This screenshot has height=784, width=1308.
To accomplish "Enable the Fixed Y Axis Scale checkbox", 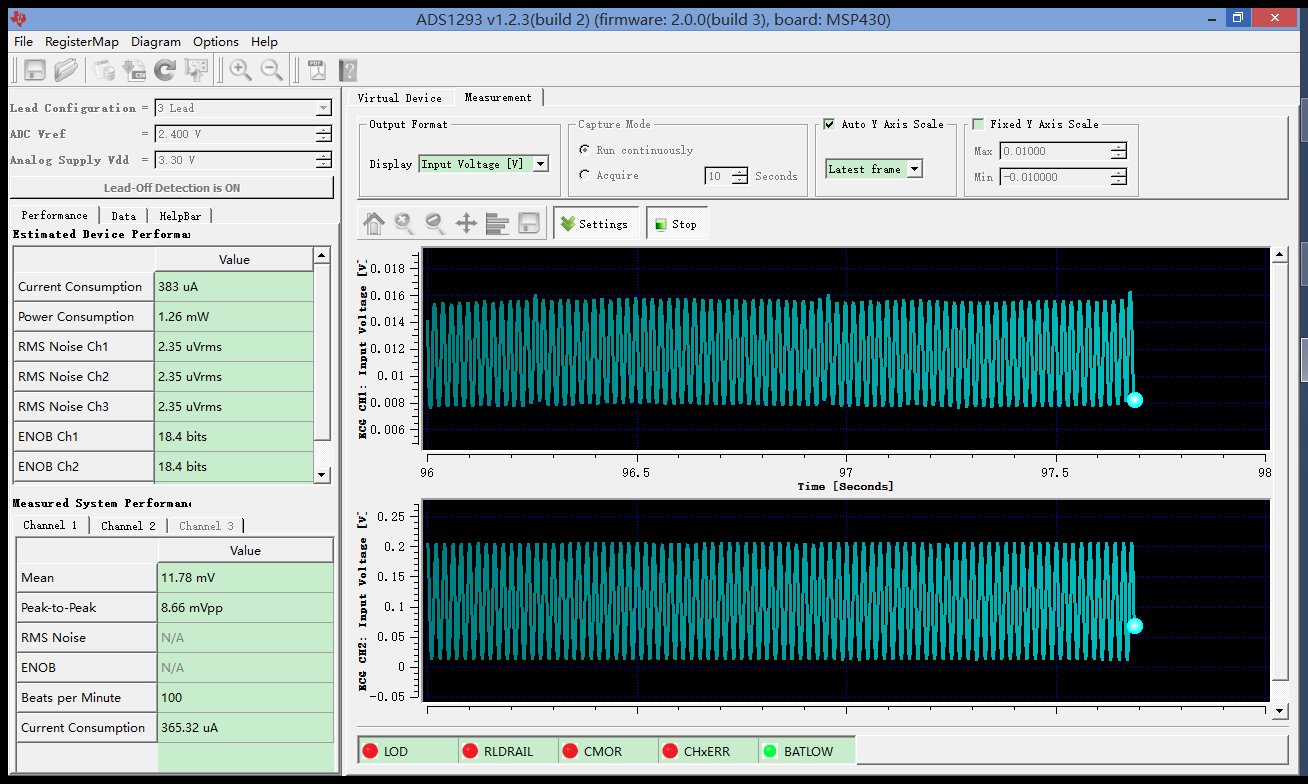I will (978, 124).
